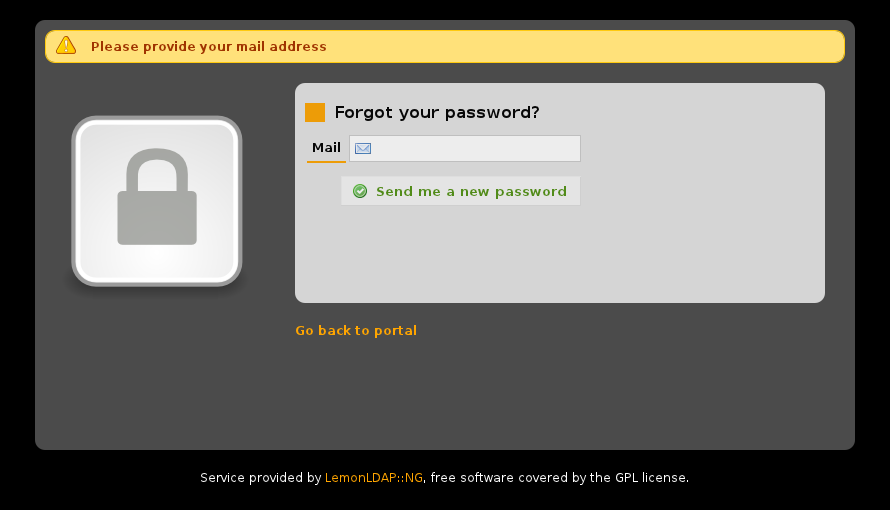
Task: Click the orange square beside the heading
Action: (315, 112)
